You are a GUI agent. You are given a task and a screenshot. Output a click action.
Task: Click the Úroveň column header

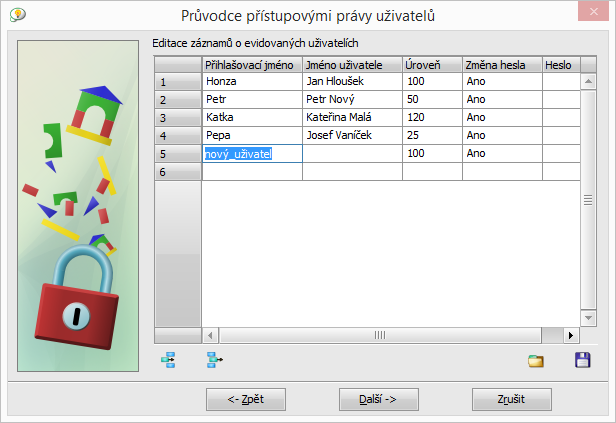click(x=432, y=64)
